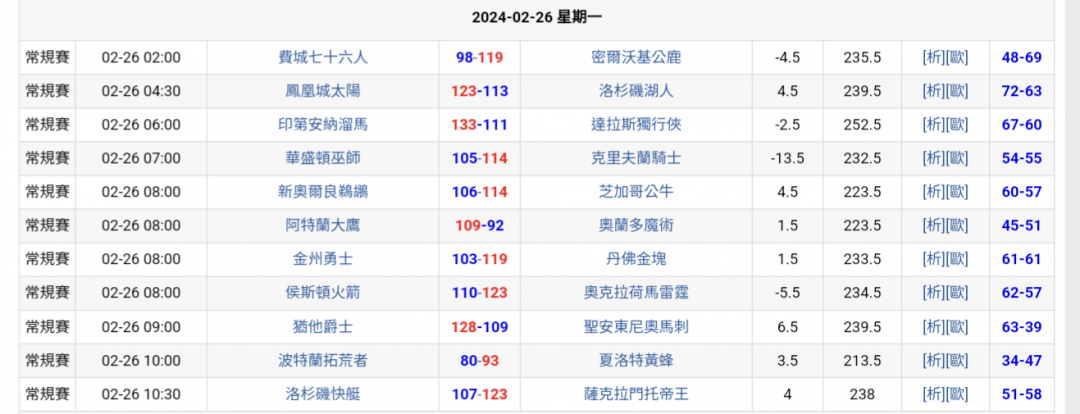Image resolution: width=1080 pixels, height=414 pixels.
Task: Open [歐] odds for 印第安納溜馬 game
Action: (x=957, y=125)
